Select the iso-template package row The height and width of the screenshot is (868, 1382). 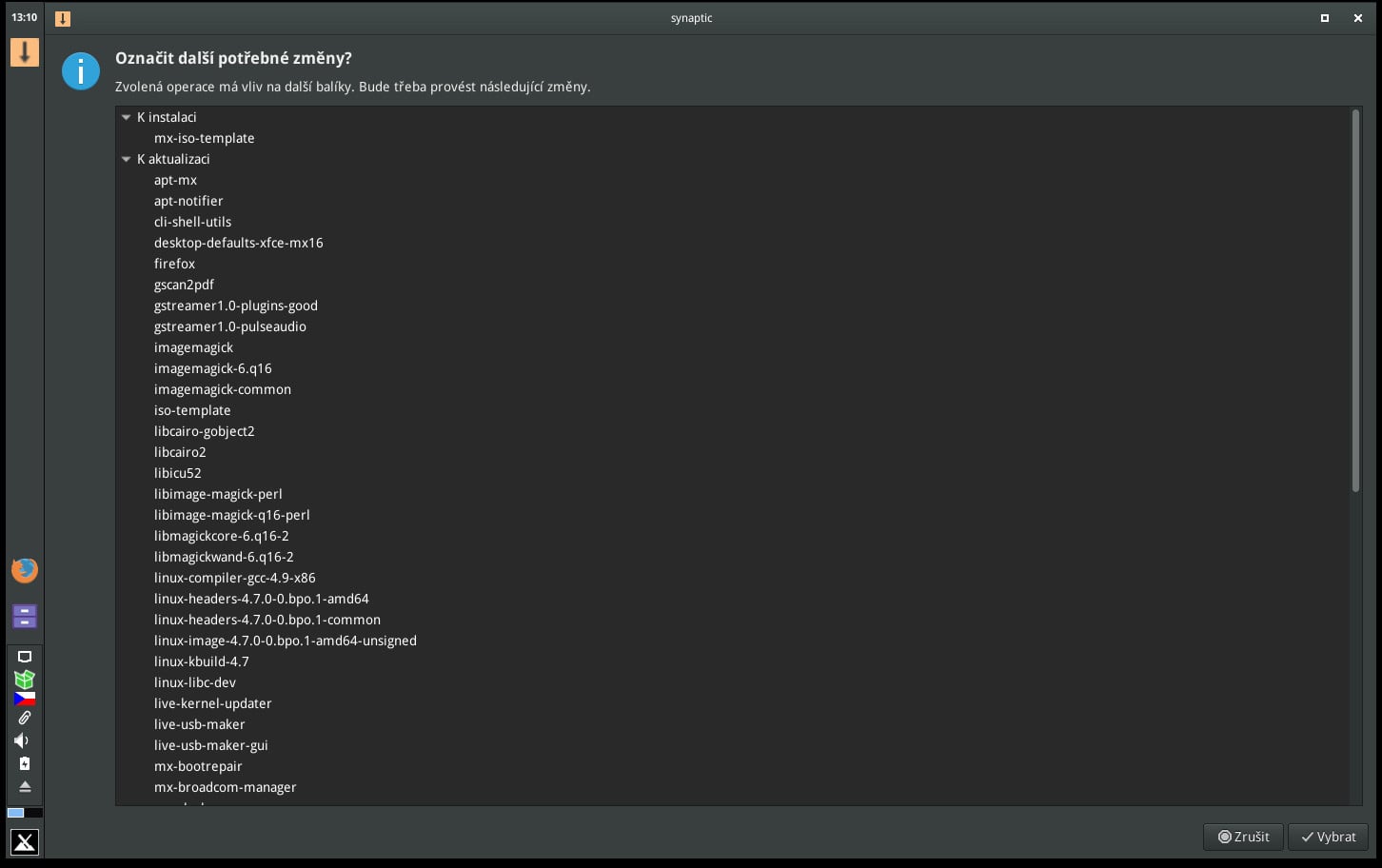(x=732, y=410)
